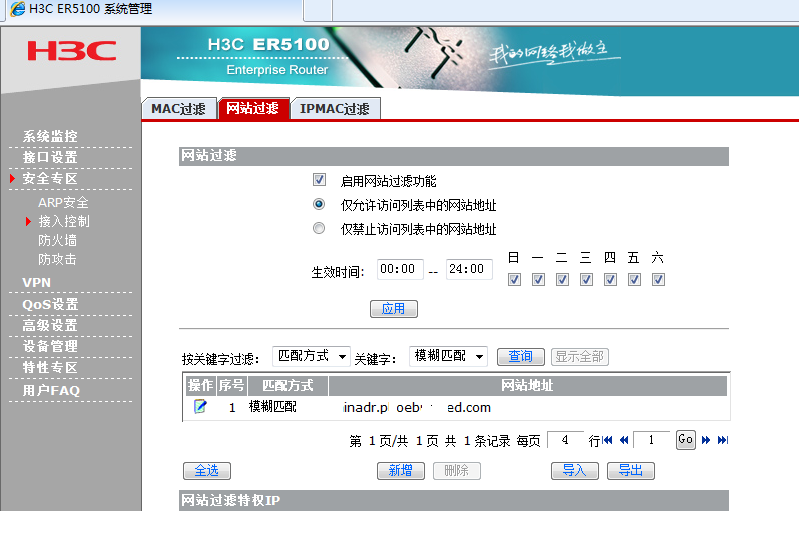The width and height of the screenshot is (800, 540).
Task: Open 设备管理 in the sidebar
Action: click(50, 346)
